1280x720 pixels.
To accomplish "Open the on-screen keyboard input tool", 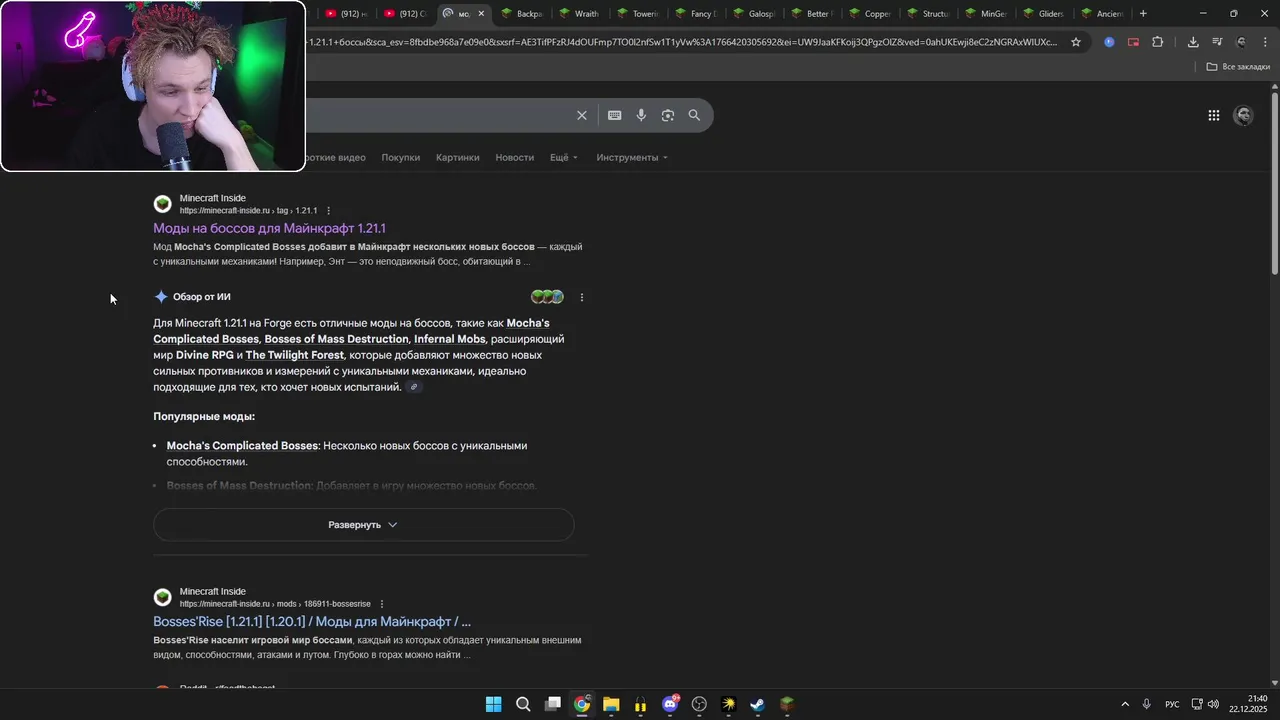I will 614,115.
